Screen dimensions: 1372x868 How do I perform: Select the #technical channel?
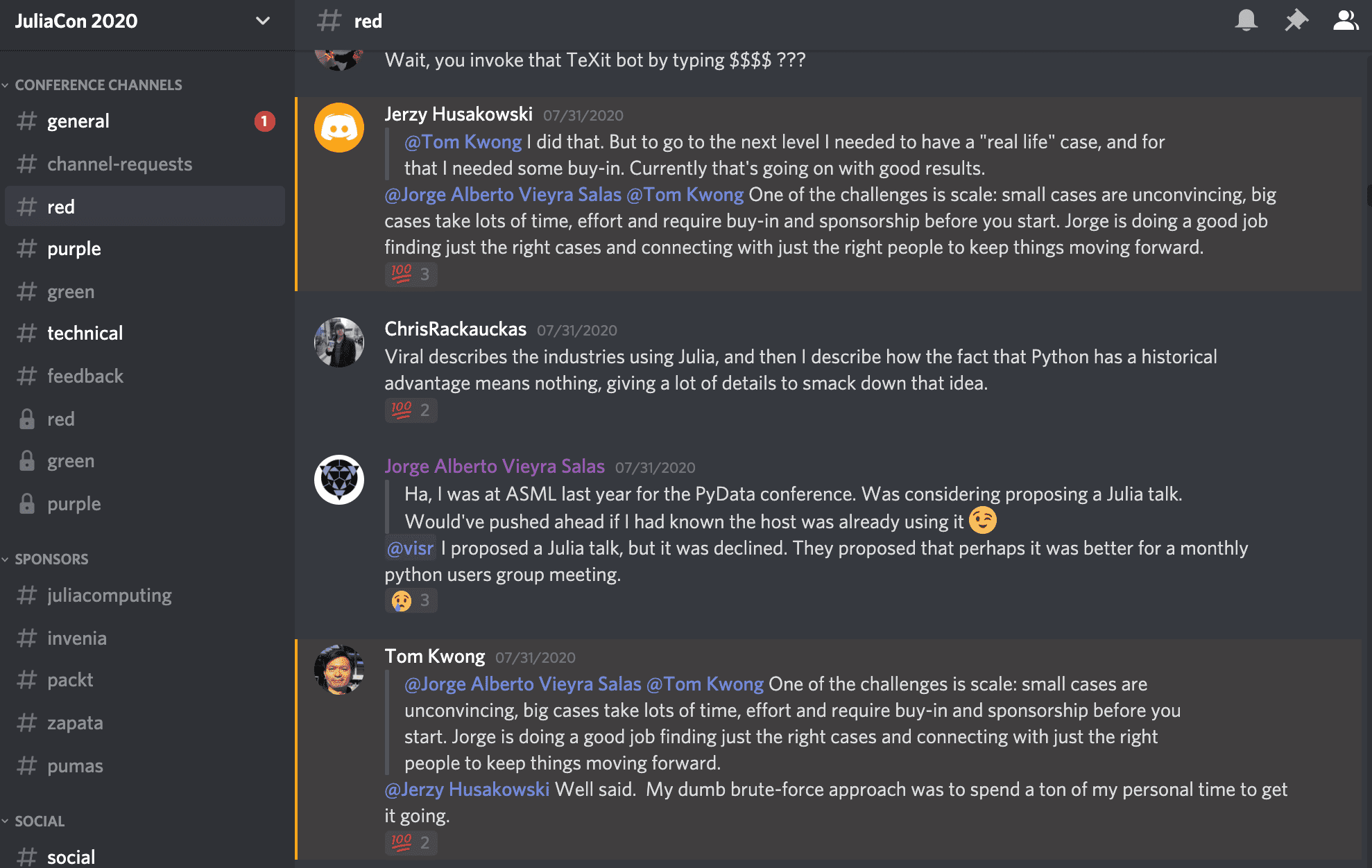pyautogui.click(x=85, y=333)
